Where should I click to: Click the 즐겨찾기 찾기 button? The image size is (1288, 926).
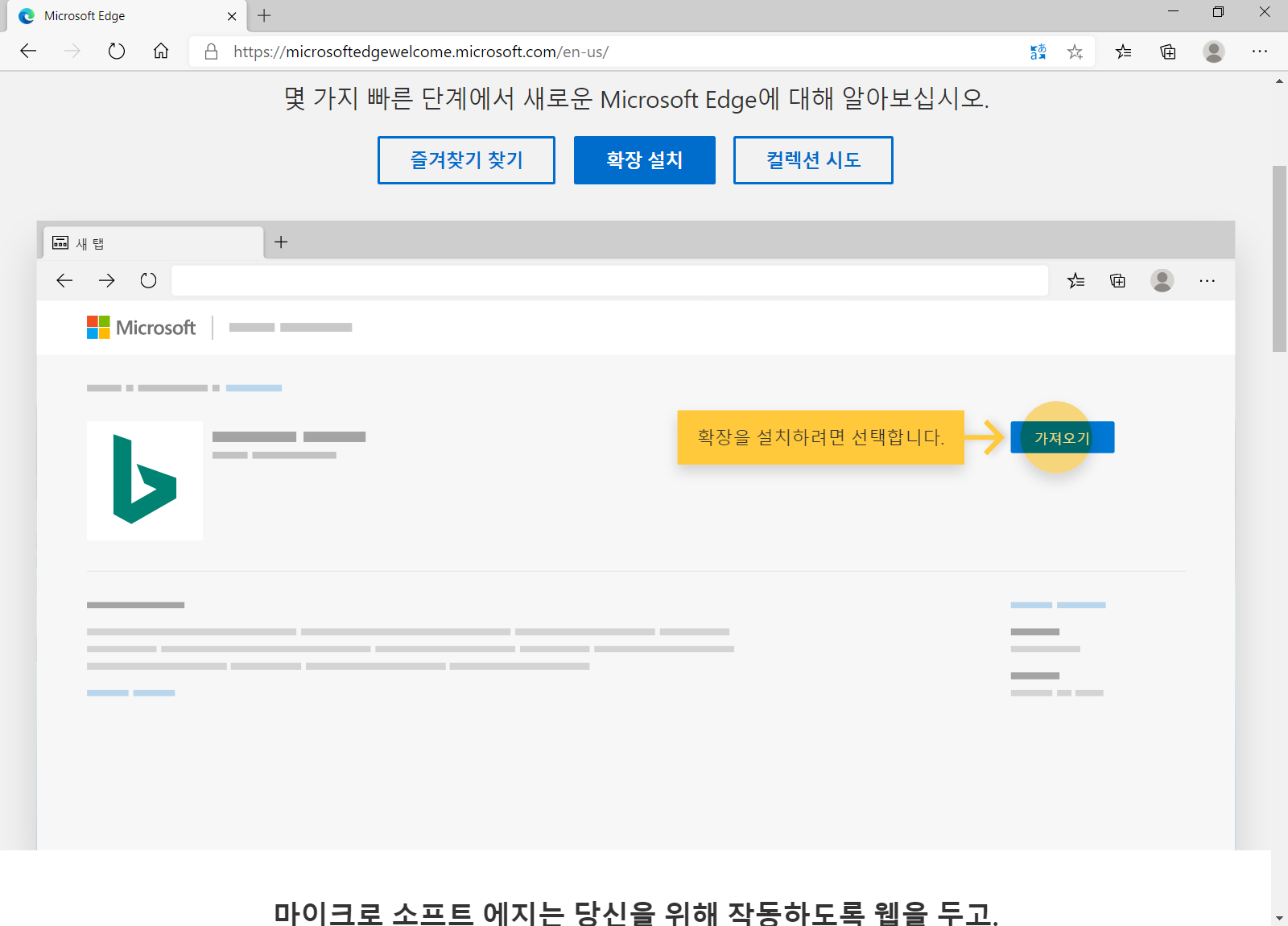click(466, 160)
